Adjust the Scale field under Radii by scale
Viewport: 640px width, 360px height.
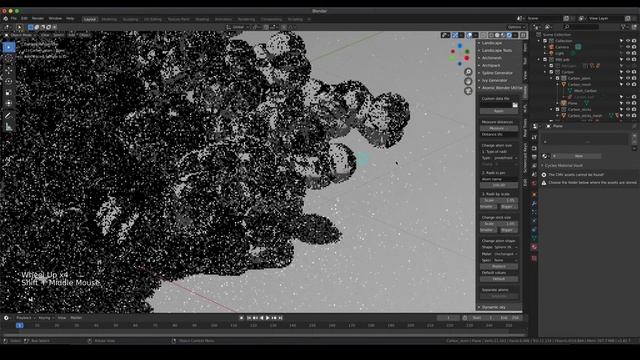tap(499, 200)
